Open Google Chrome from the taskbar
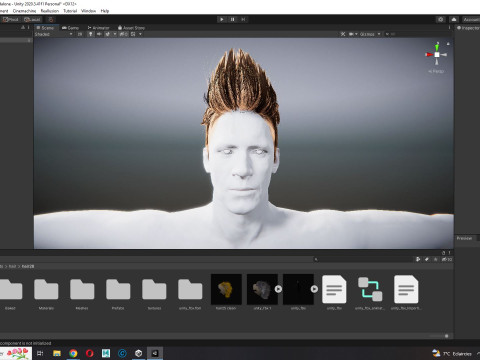Viewport: 480px width, 360px height. pyautogui.click(x=73, y=353)
